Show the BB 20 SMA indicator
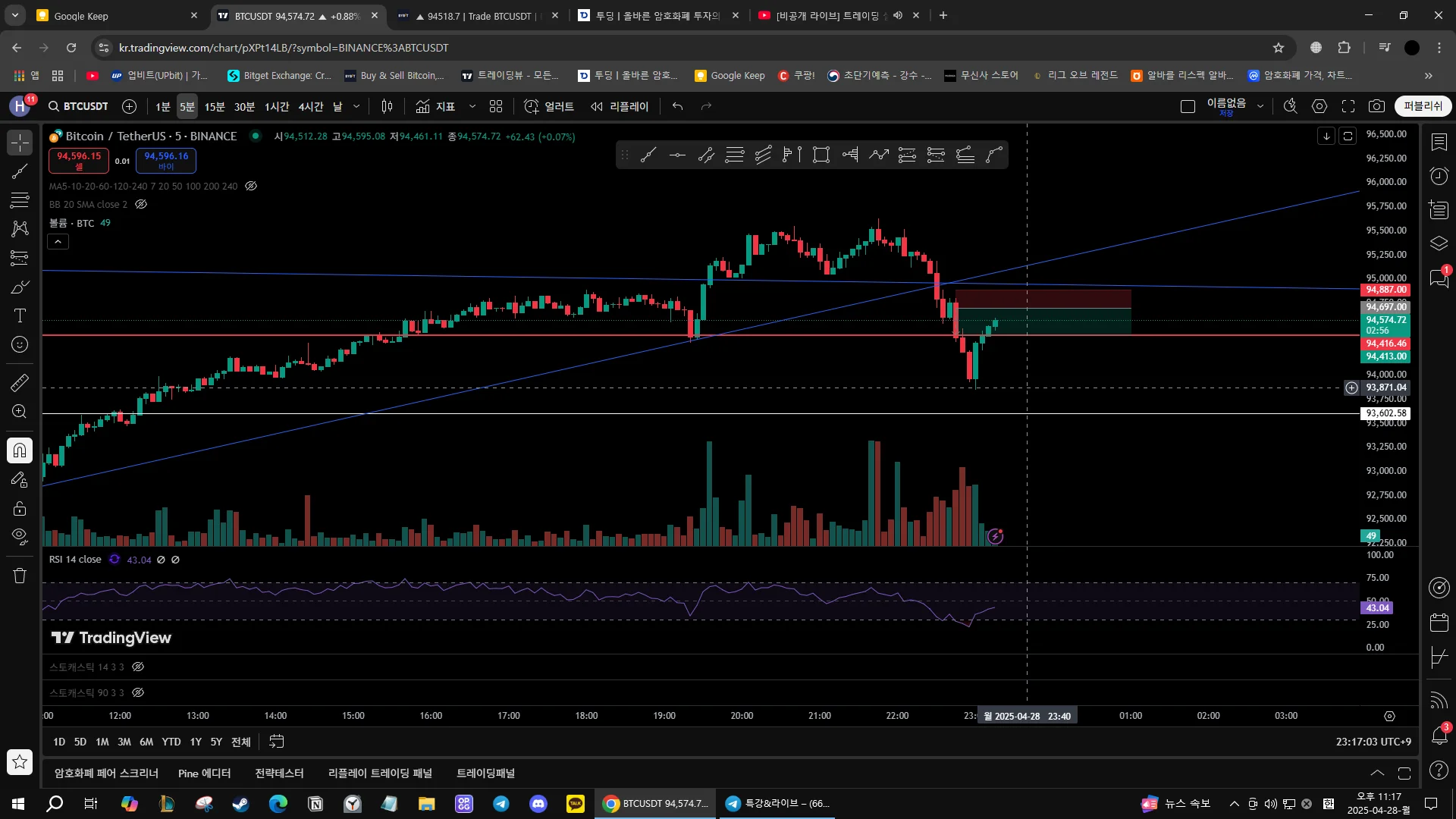 tap(141, 204)
